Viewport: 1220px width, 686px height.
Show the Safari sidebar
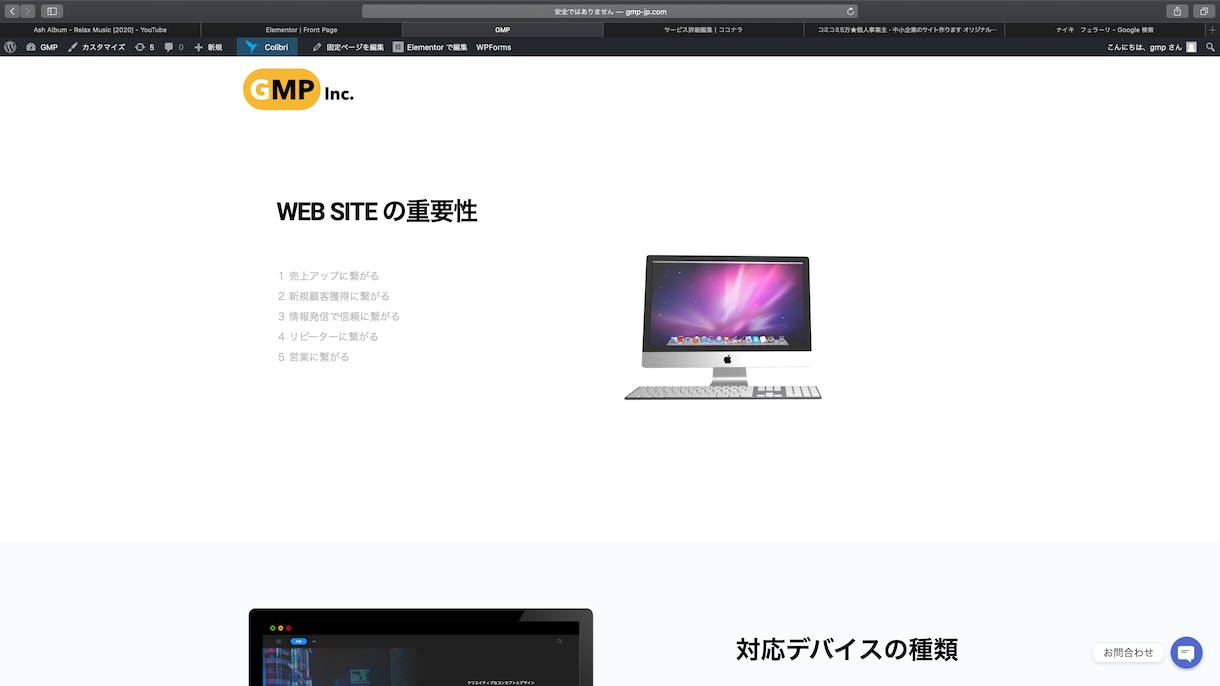pyautogui.click(x=52, y=11)
